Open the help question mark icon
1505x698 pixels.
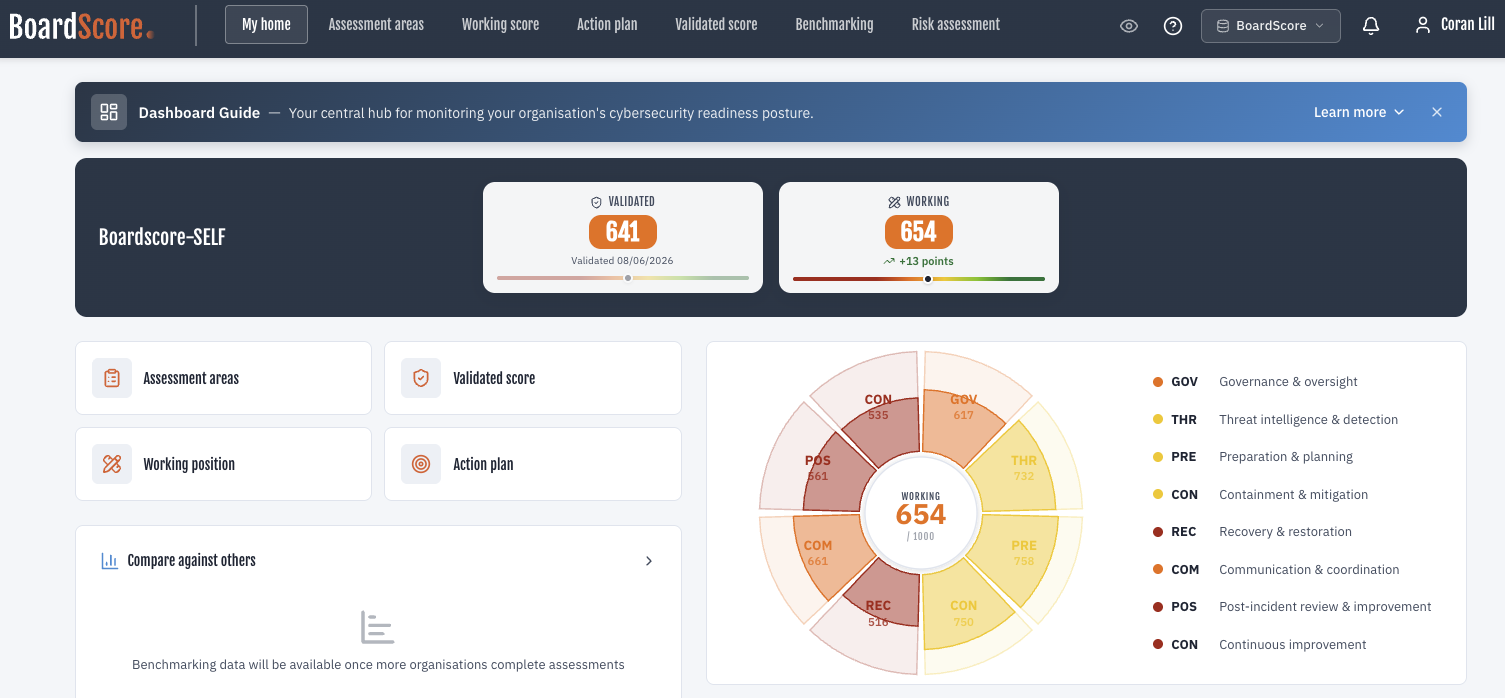coord(1173,26)
